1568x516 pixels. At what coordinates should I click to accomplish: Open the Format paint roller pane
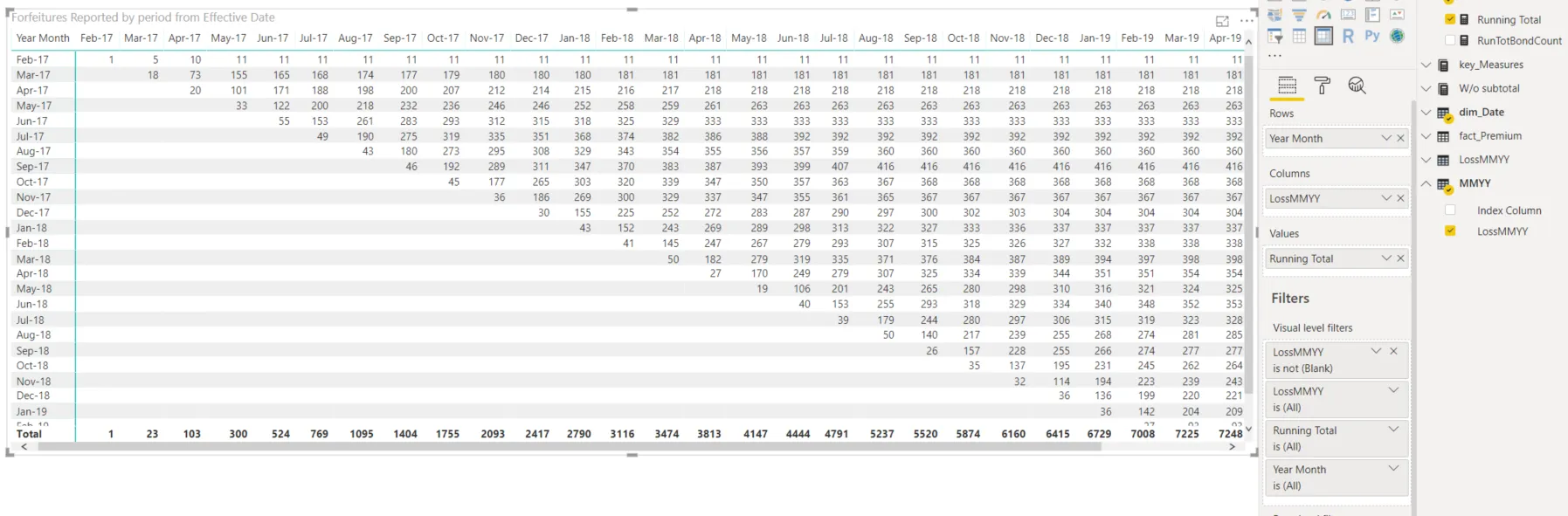pyautogui.click(x=1322, y=86)
